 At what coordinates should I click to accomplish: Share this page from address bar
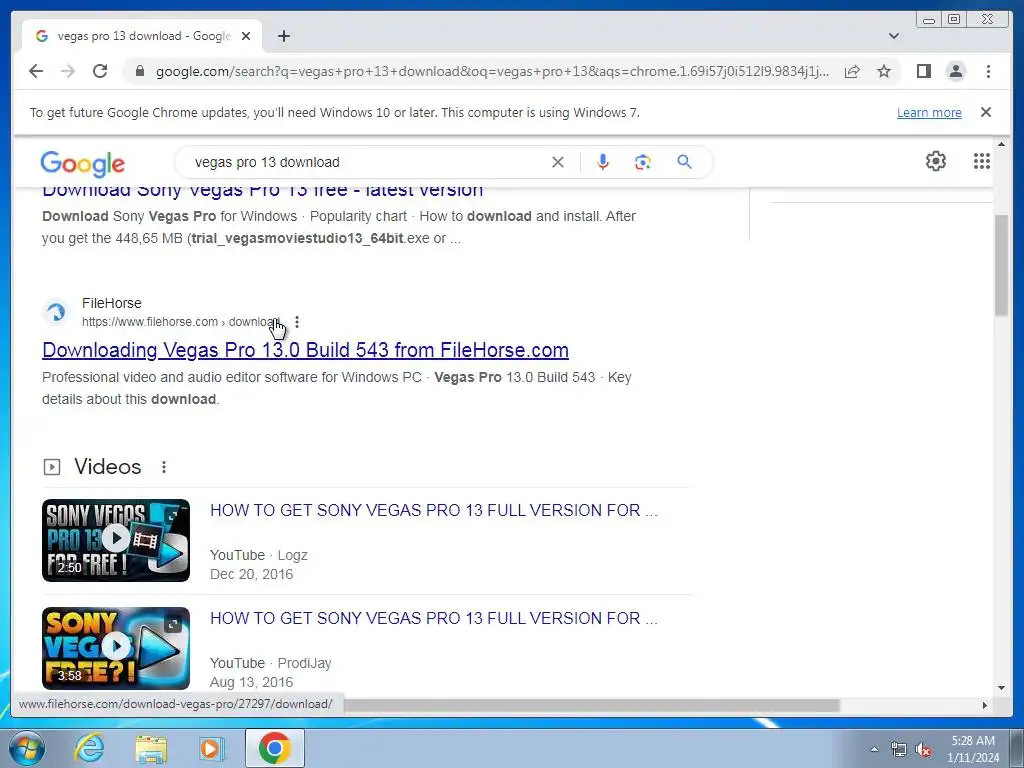(x=852, y=71)
